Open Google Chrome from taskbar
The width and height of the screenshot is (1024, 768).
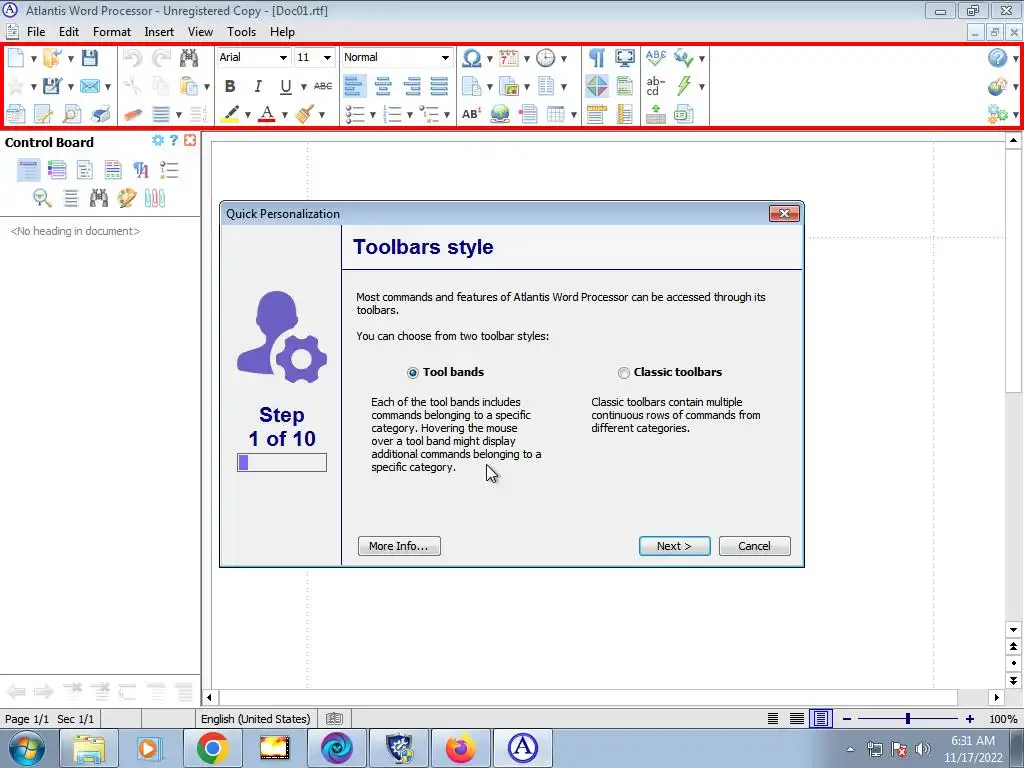click(212, 748)
